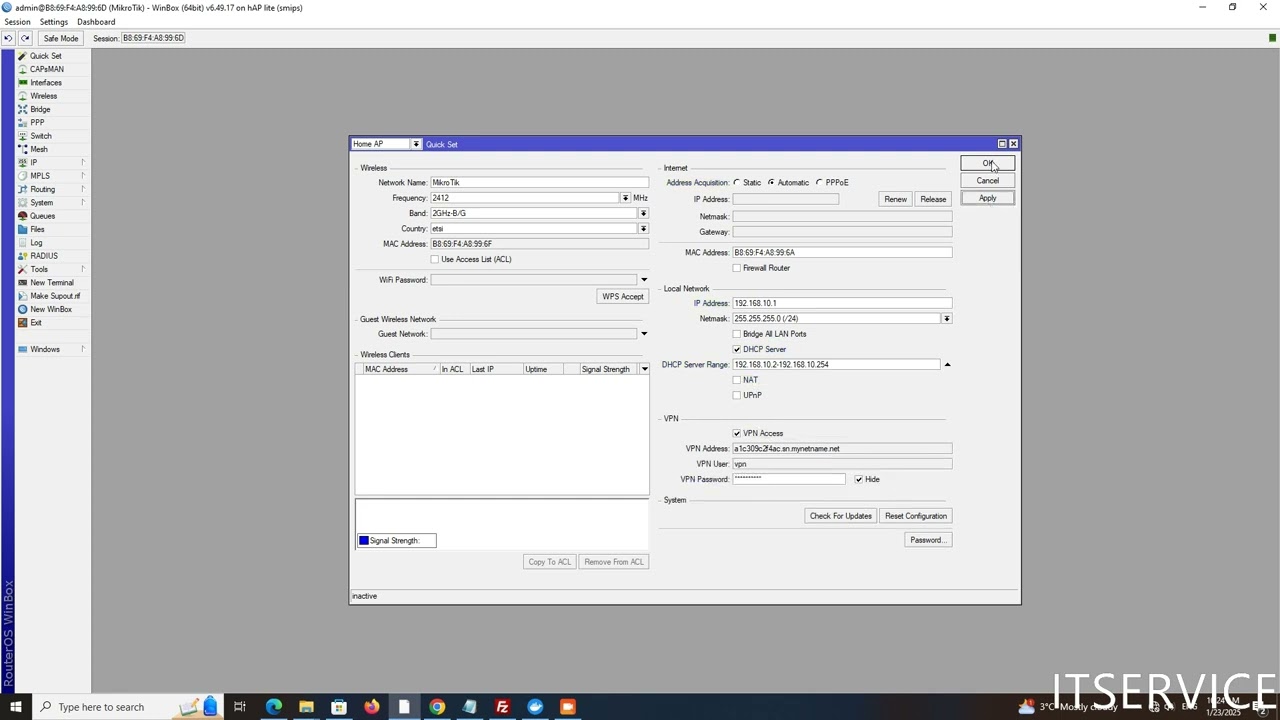Screen dimensions: 1280x720
Task: Select Automatic address acquisition
Action: point(771,183)
